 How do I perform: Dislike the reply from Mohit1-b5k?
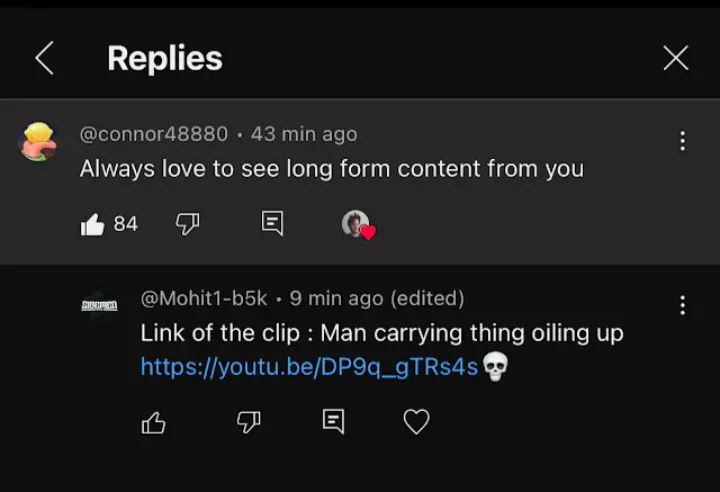[248, 422]
